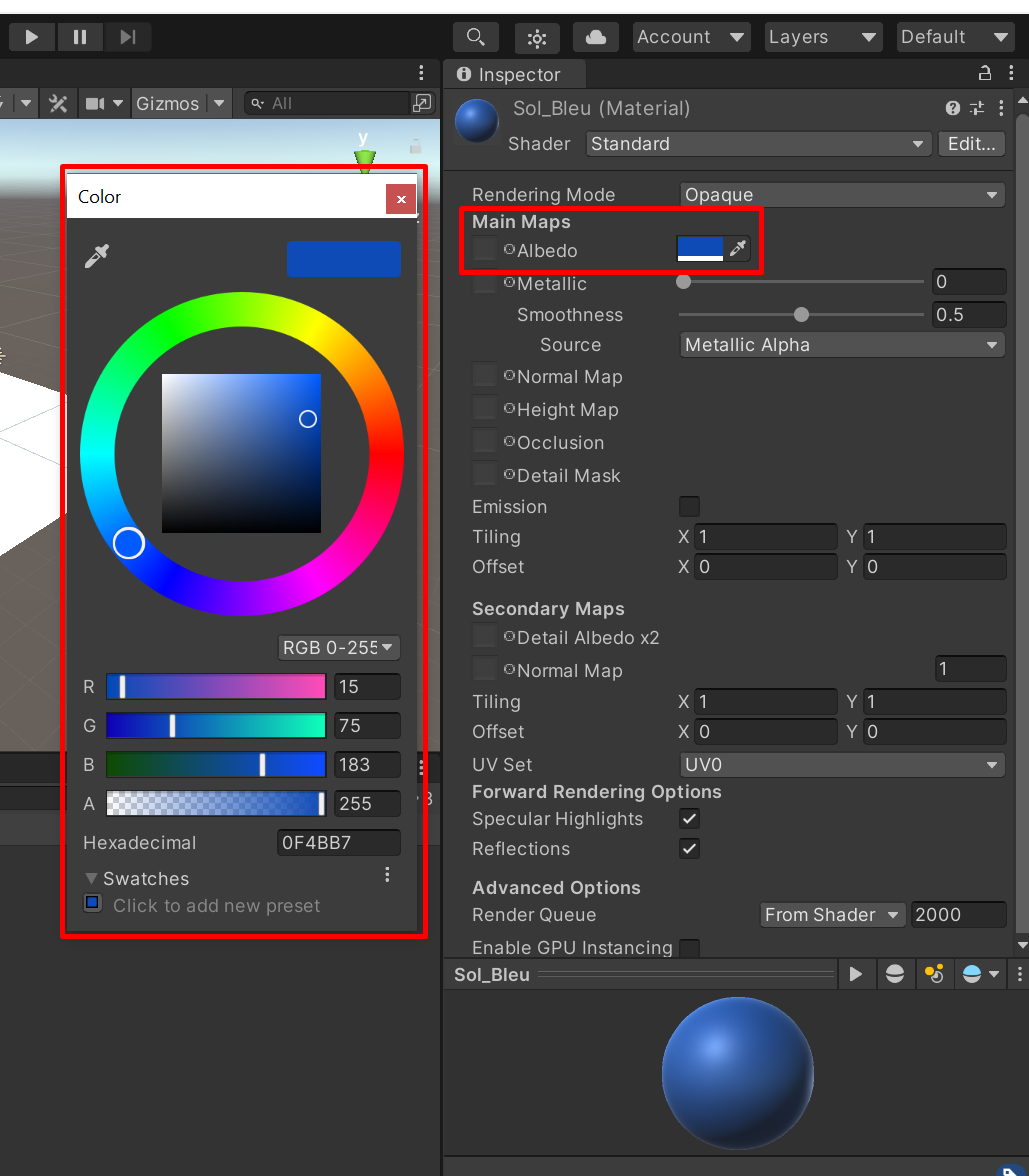Screen dimensions: 1029x1176
Task: Open the search icon in the top toolbar
Action: [x=476, y=37]
